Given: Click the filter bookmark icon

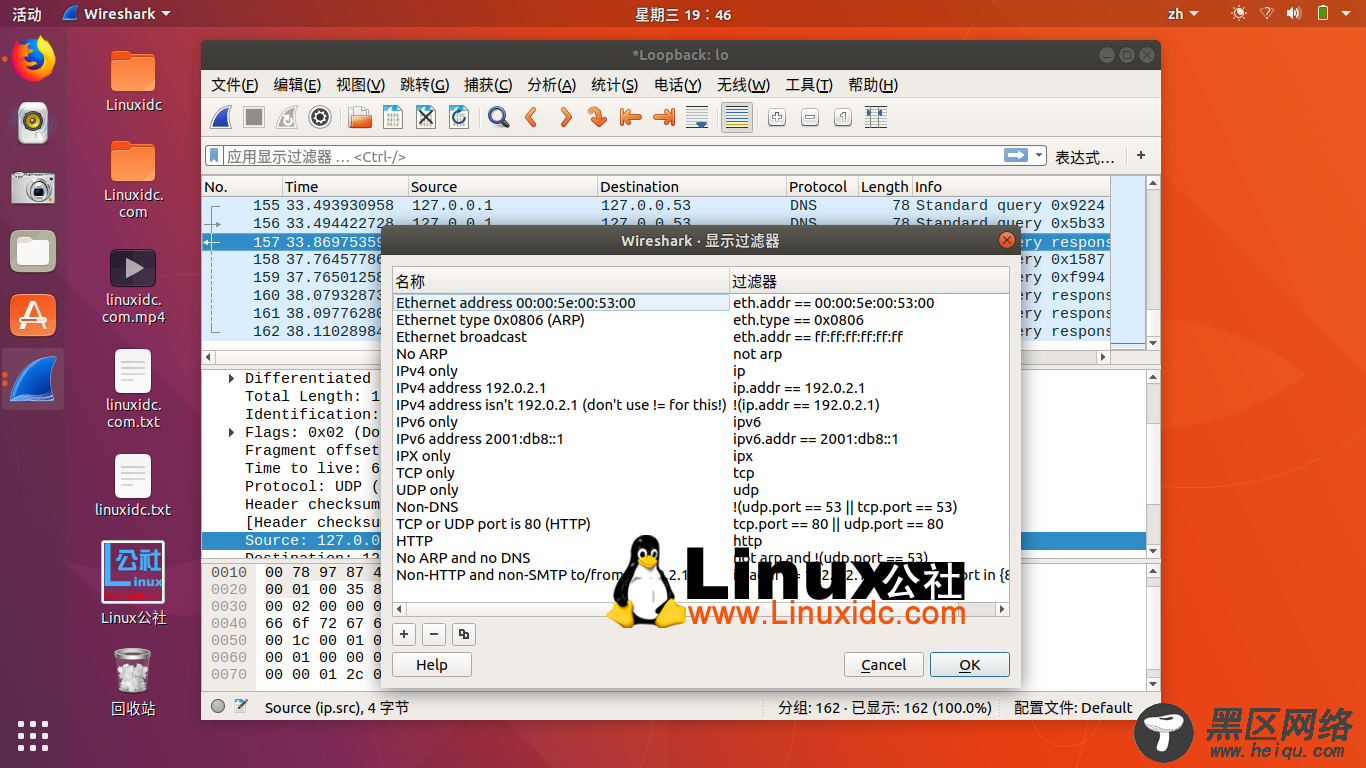Looking at the screenshot, I should [x=214, y=156].
